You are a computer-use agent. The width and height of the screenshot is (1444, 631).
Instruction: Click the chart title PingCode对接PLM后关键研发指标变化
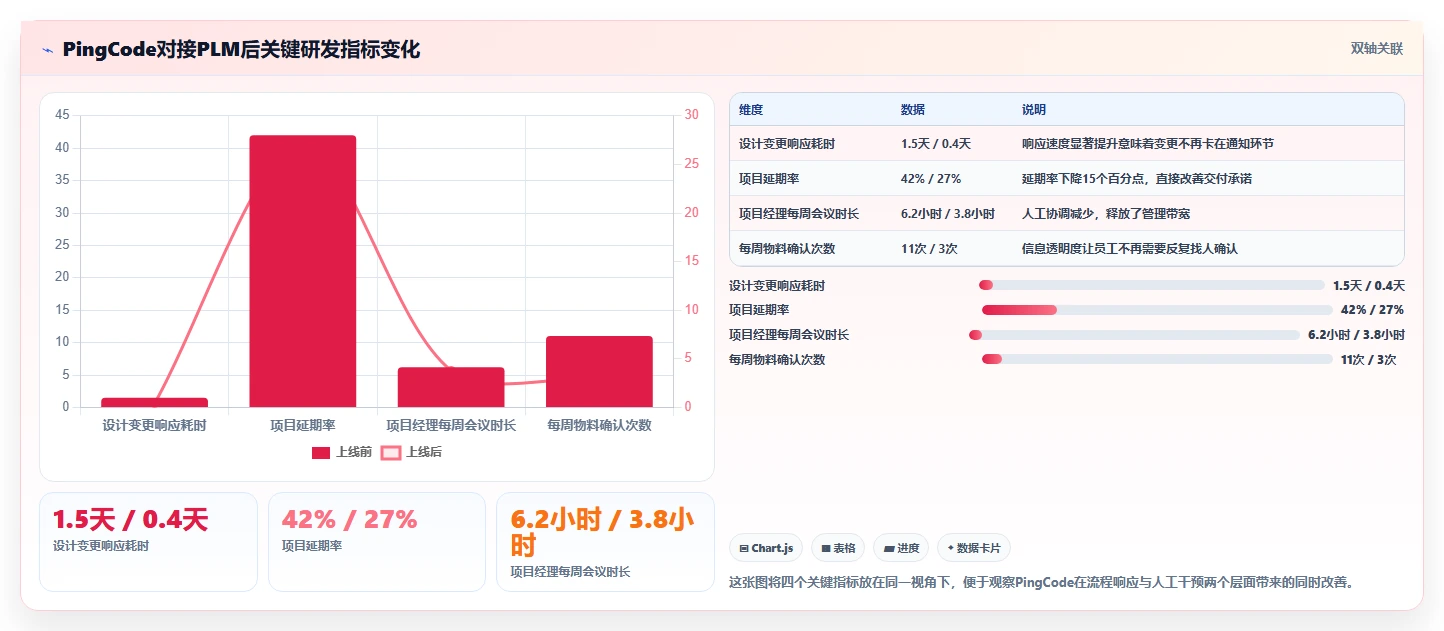click(x=241, y=49)
